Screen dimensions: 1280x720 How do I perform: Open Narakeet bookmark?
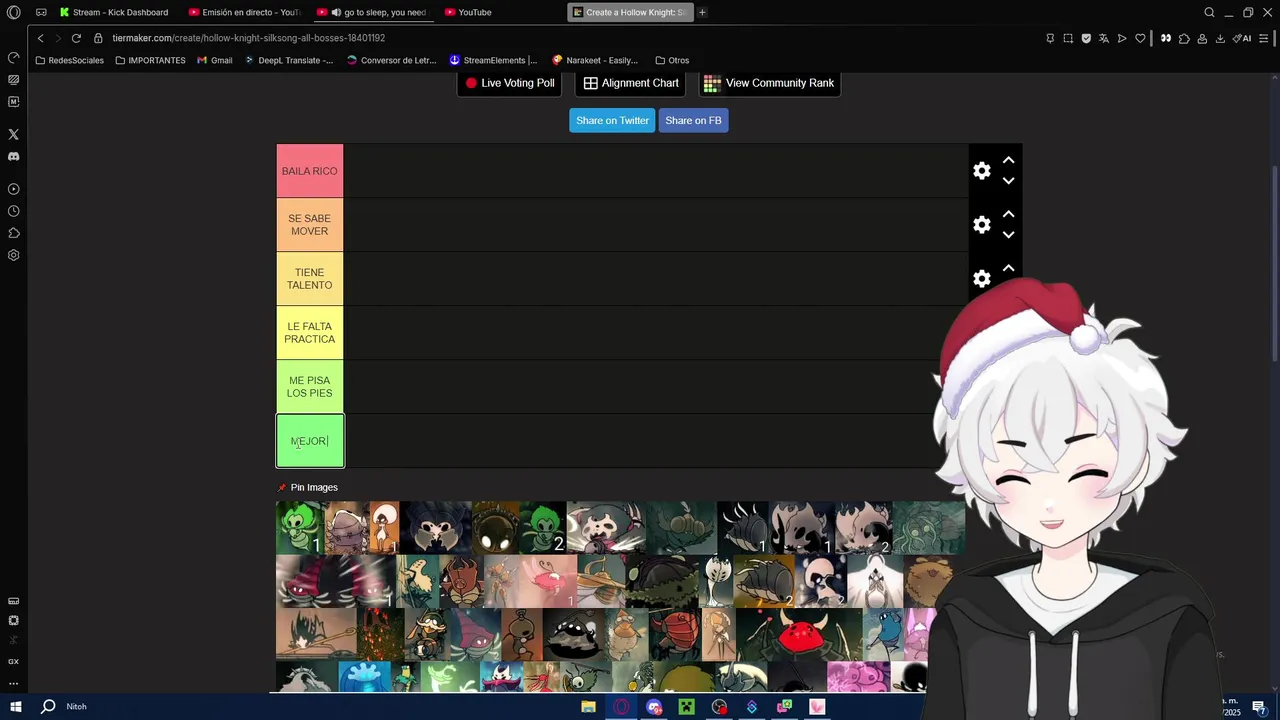595,60
